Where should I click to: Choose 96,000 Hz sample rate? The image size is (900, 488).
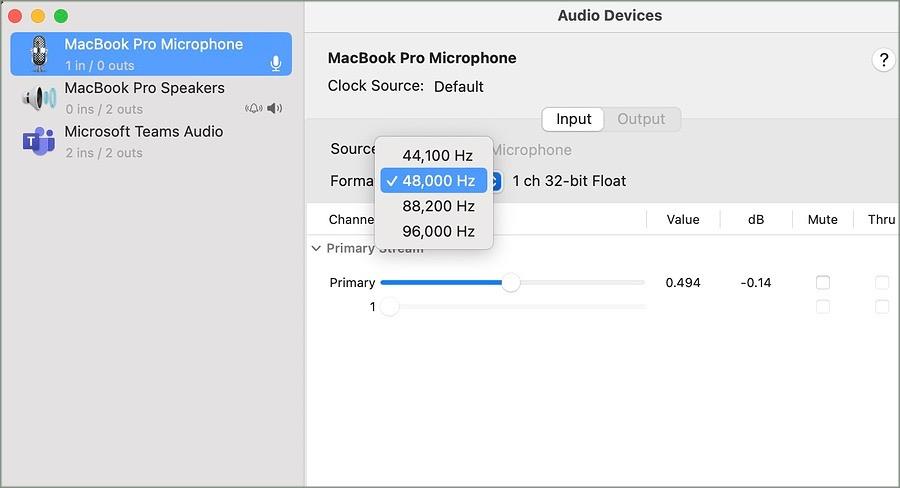click(x=433, y=231)
